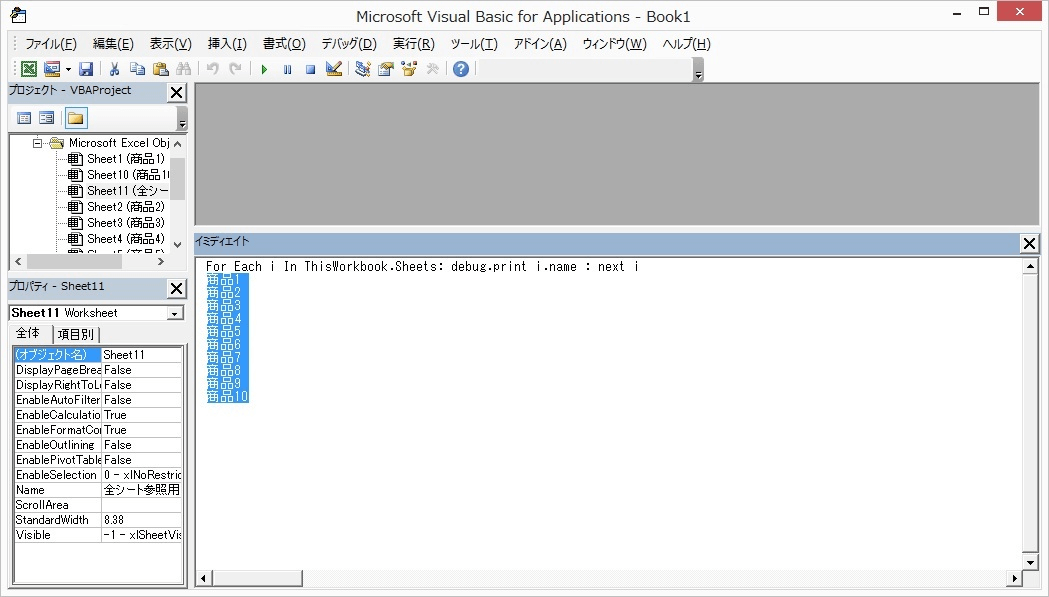Click the Reset stop icon

point(310,69)
